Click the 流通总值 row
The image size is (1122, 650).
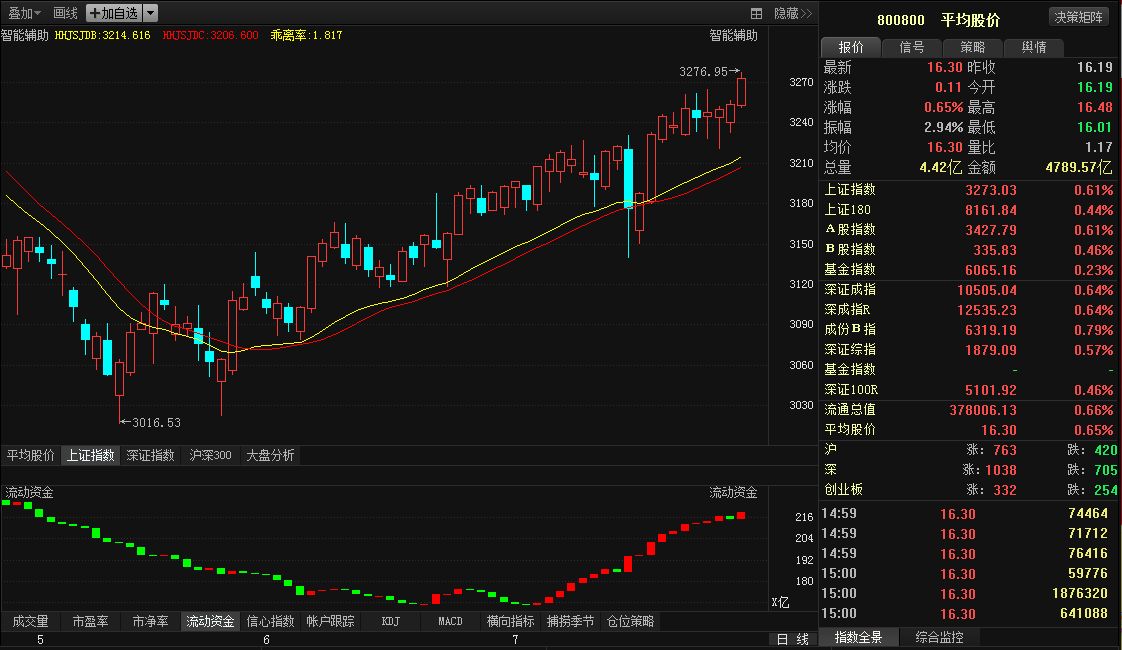[x=969, y=410]
